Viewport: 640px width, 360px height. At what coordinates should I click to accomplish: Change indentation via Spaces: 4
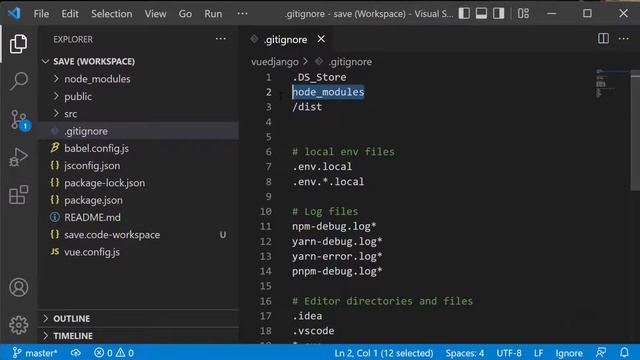click(464, 353)
